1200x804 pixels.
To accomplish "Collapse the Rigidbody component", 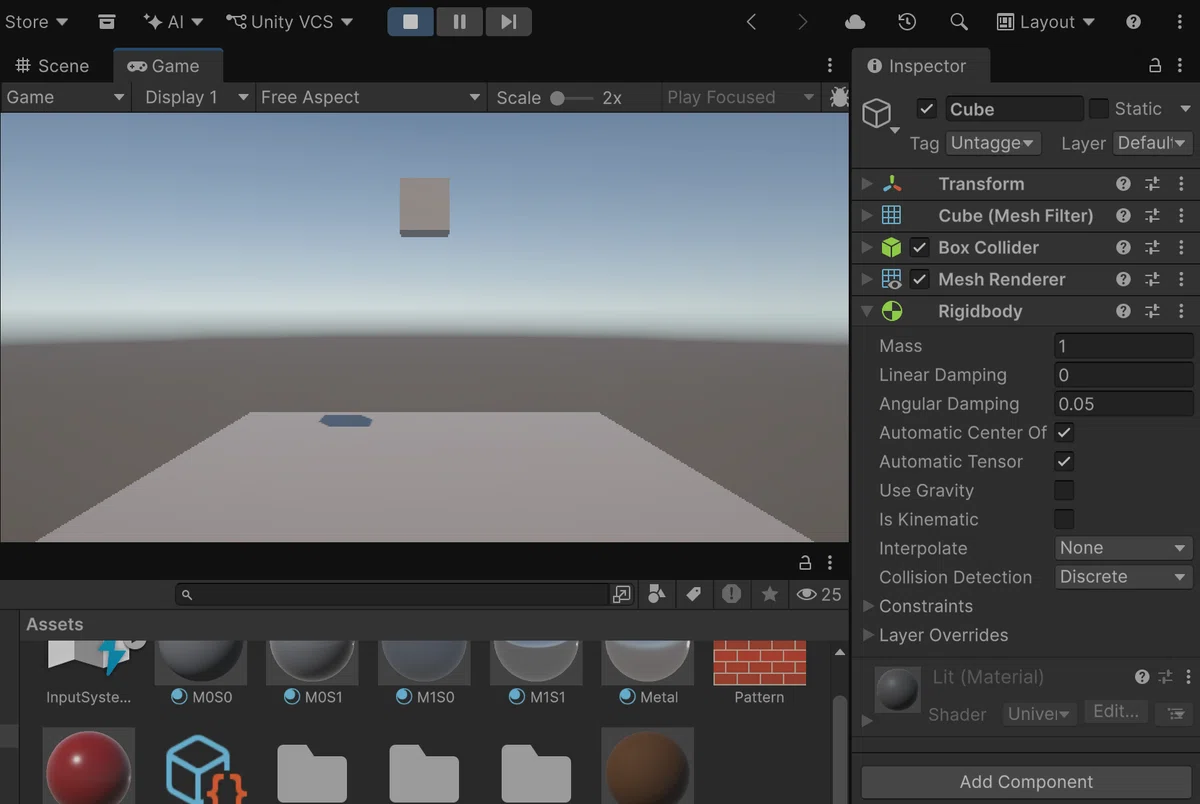I will click(x=867, y=312).
